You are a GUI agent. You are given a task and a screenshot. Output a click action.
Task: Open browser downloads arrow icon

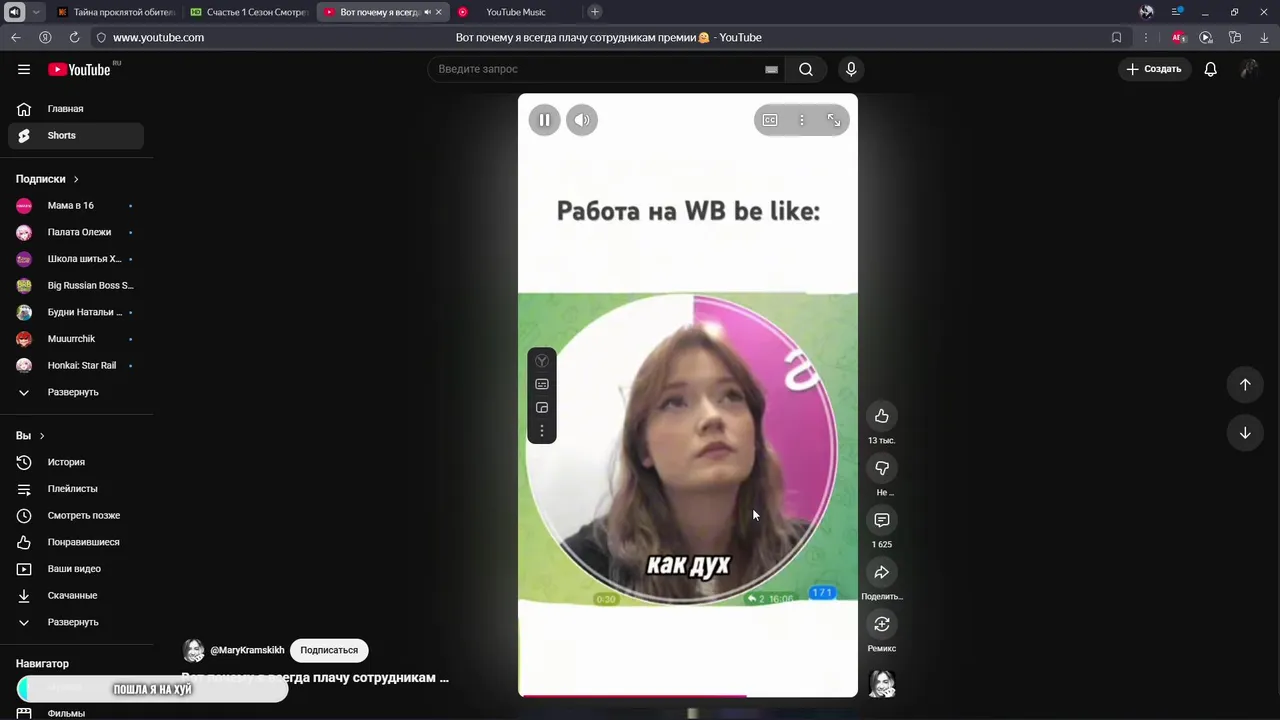(1263, 37)
